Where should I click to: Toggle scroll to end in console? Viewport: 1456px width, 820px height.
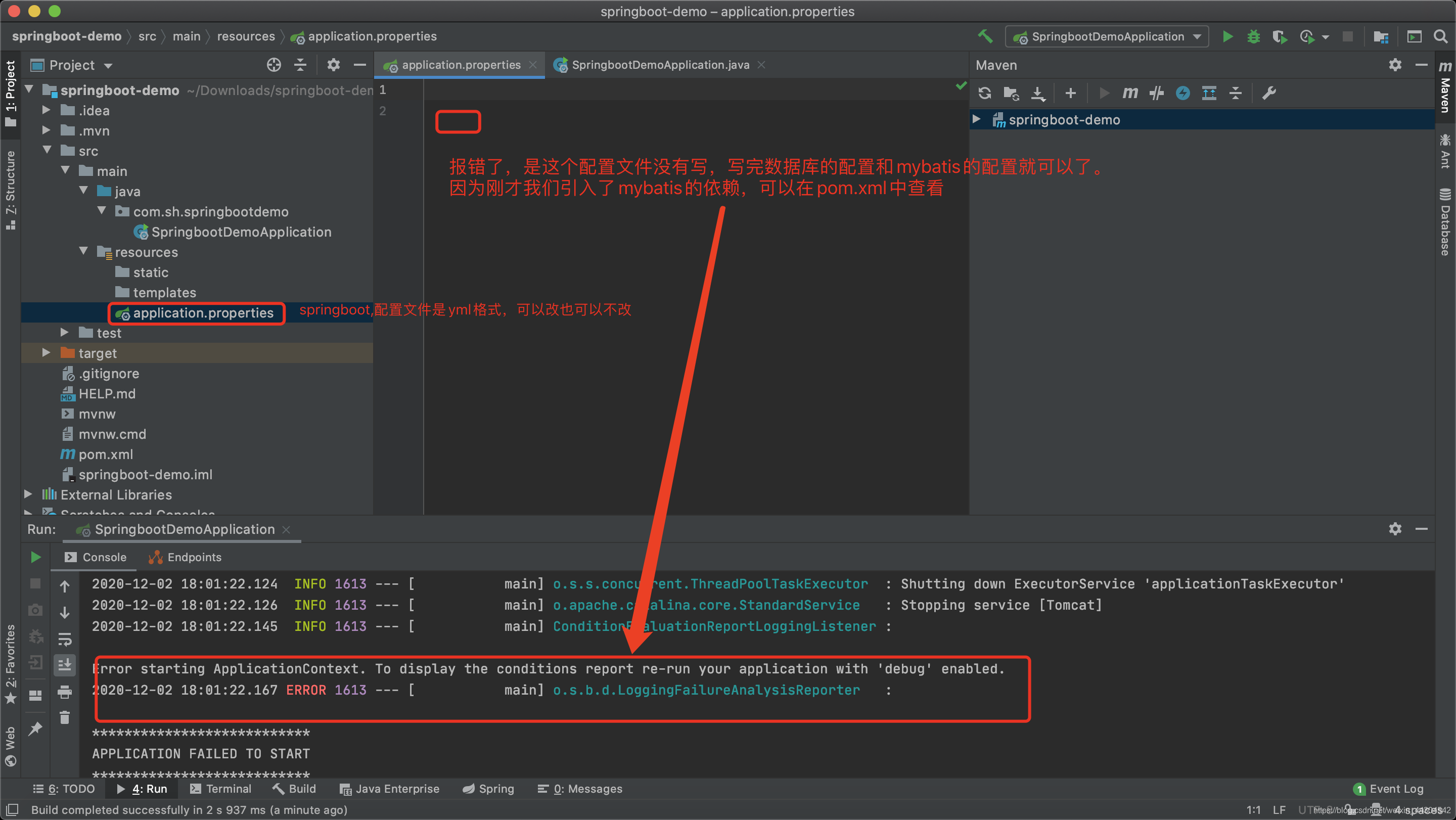pos(65,665)
